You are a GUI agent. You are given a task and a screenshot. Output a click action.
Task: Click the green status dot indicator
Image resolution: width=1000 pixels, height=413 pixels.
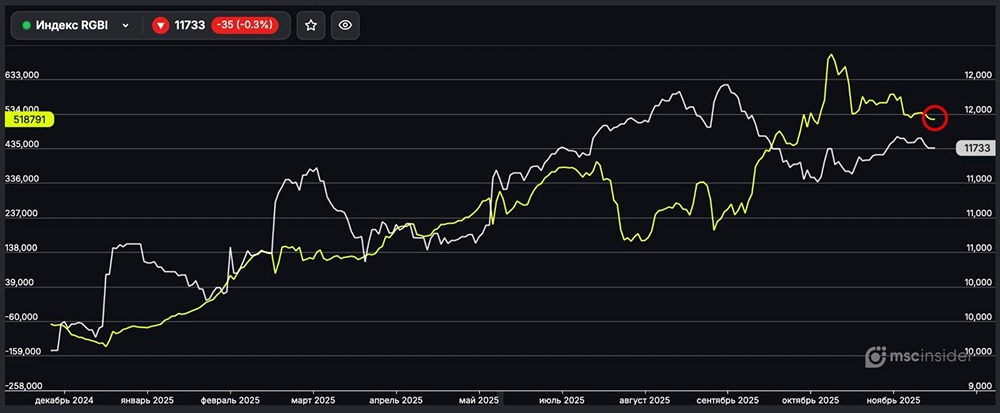[26, 26]
